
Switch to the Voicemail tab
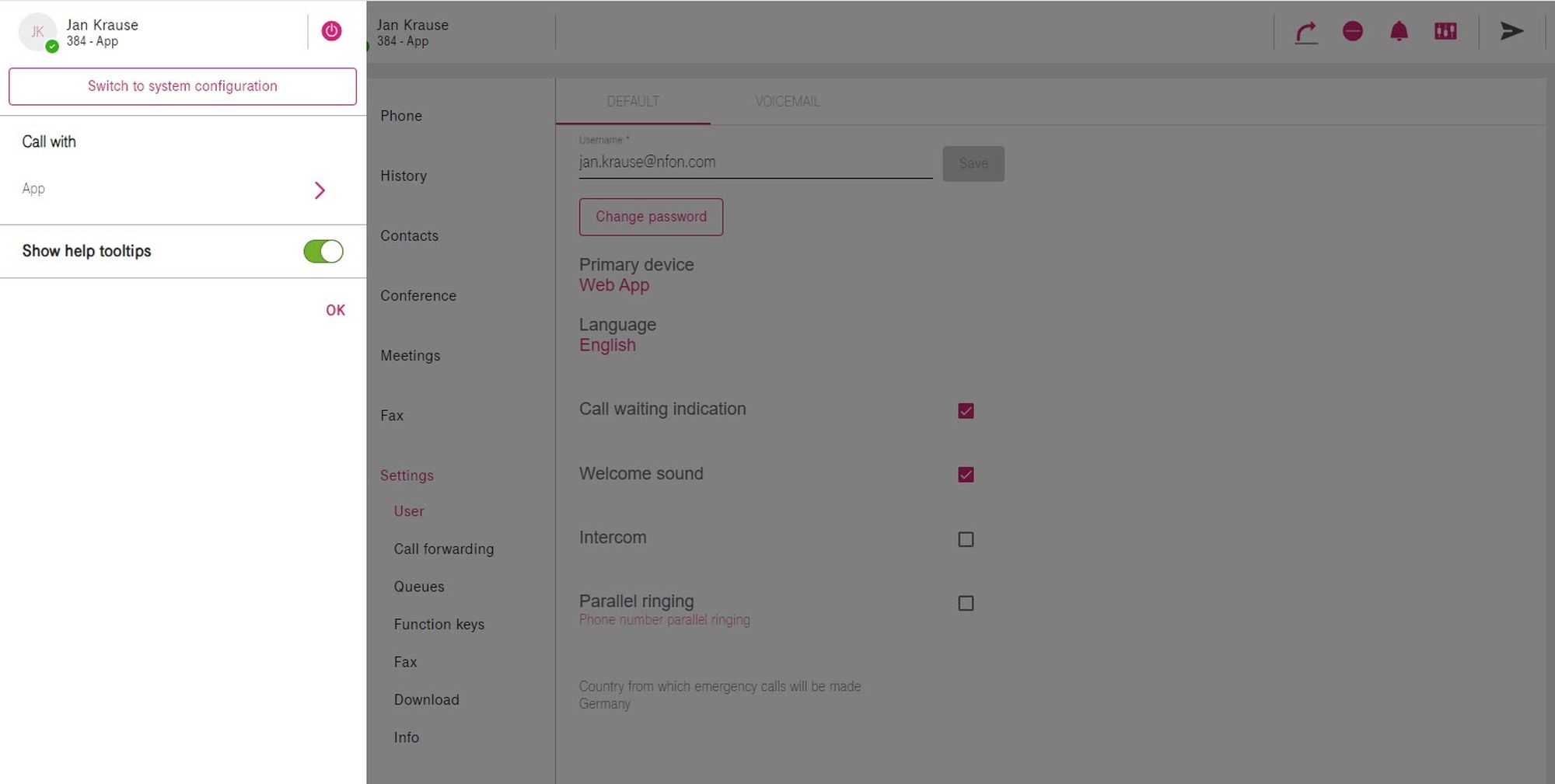point(787,102)
